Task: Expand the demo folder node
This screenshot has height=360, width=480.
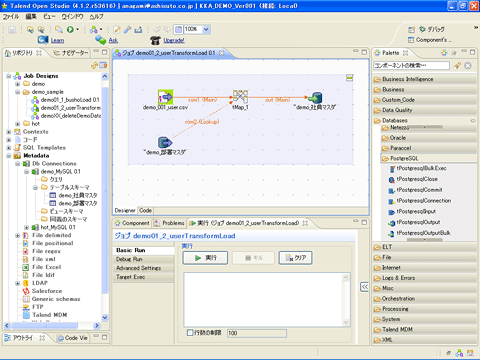Action: 17,84
